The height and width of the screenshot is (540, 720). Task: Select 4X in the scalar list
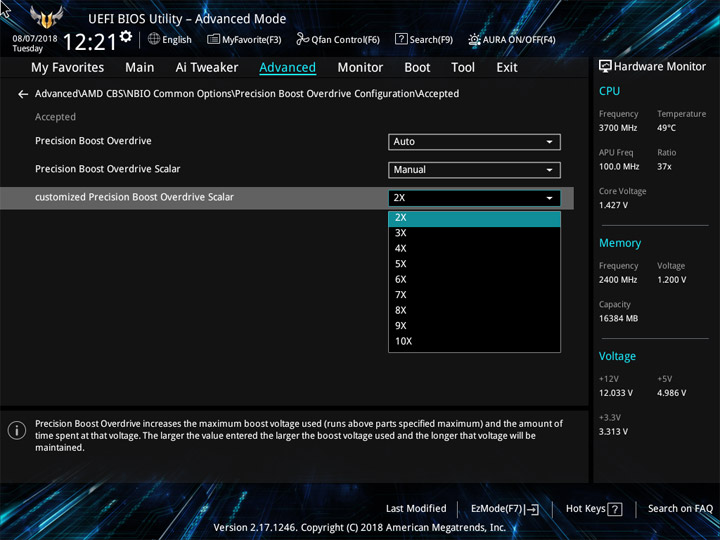coord(474,248)
